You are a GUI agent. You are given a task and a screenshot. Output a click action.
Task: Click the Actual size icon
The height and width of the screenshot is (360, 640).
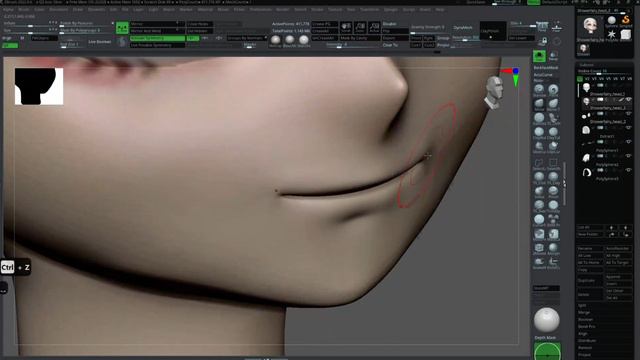374,27
